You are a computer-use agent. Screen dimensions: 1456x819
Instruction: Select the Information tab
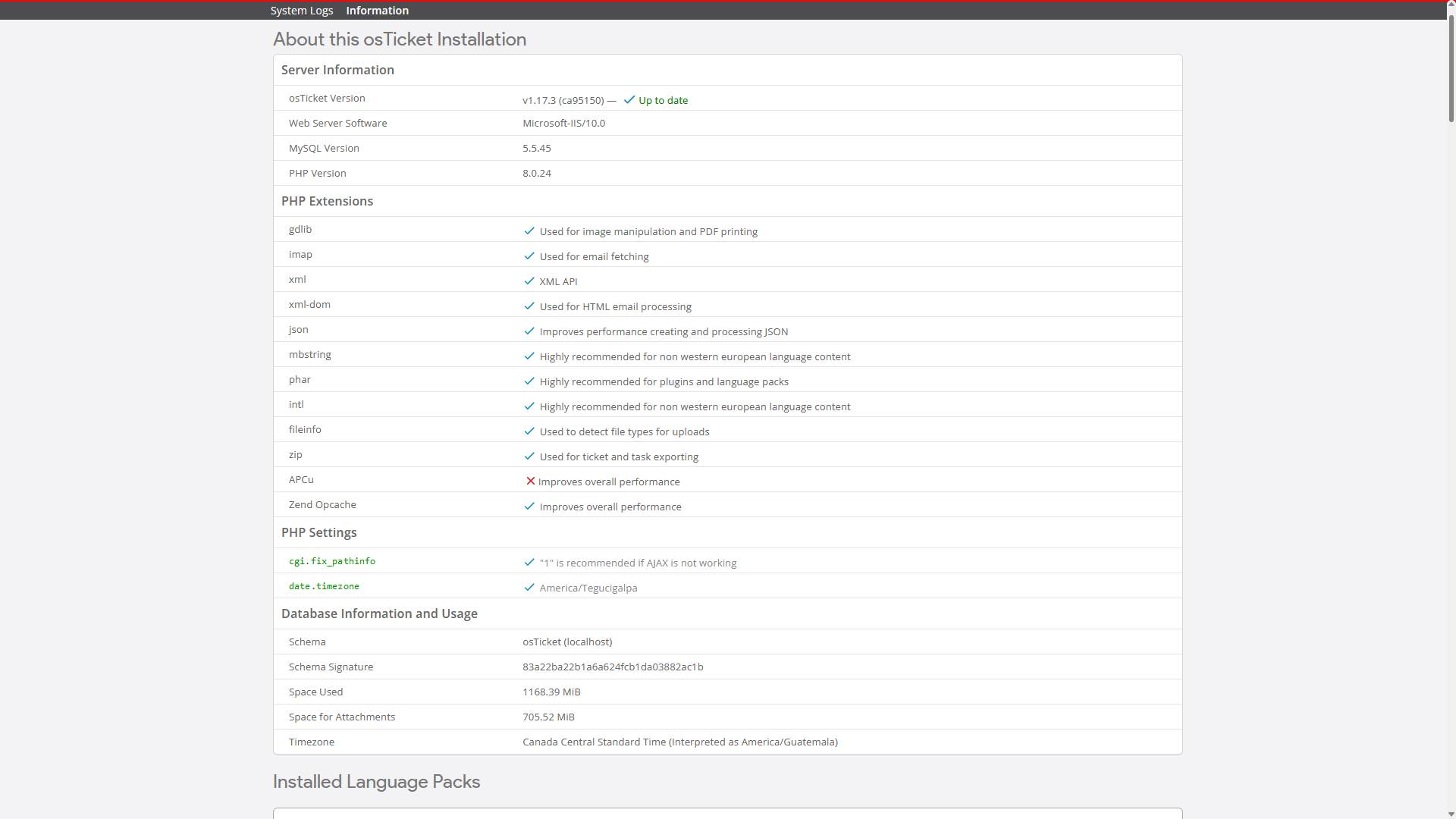pos(377,11)
